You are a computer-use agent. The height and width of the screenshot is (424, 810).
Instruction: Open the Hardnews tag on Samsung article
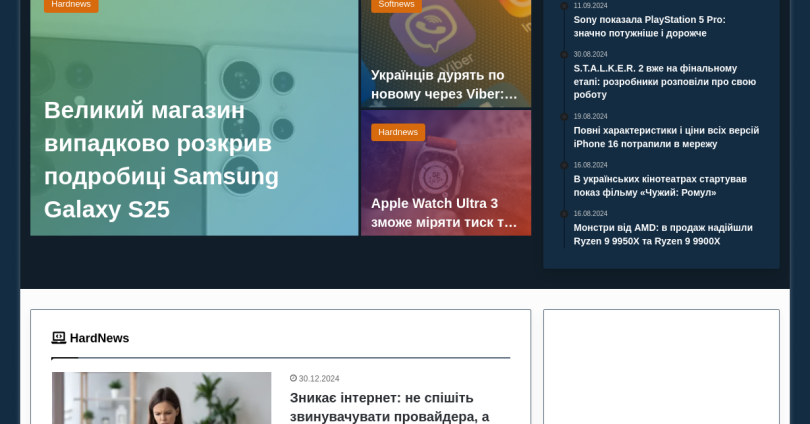(x=71, y=5)
